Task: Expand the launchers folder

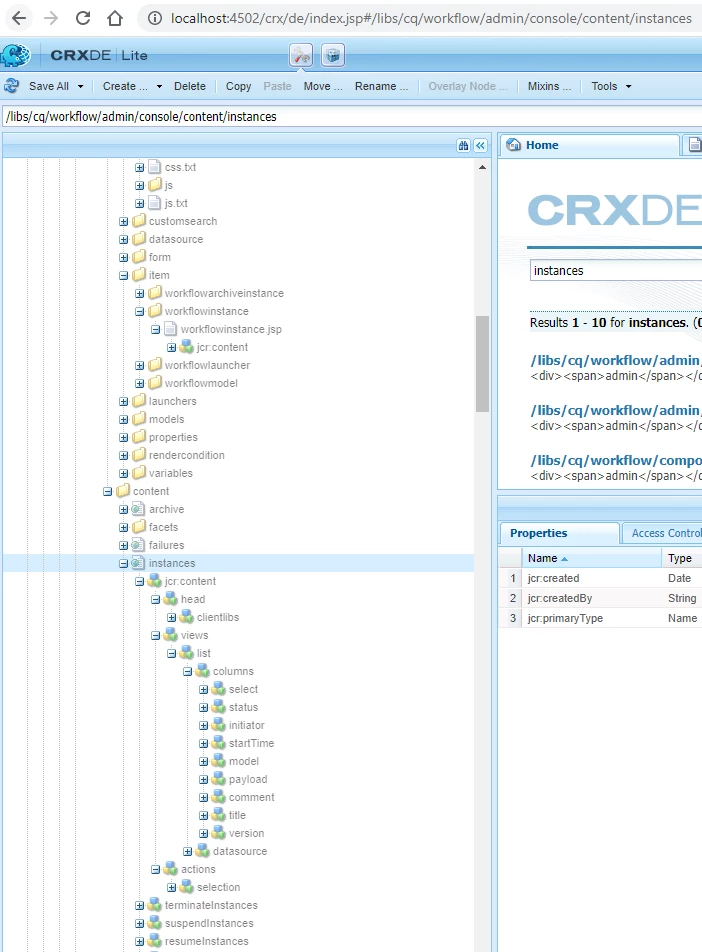Action: tap(124, 401)
